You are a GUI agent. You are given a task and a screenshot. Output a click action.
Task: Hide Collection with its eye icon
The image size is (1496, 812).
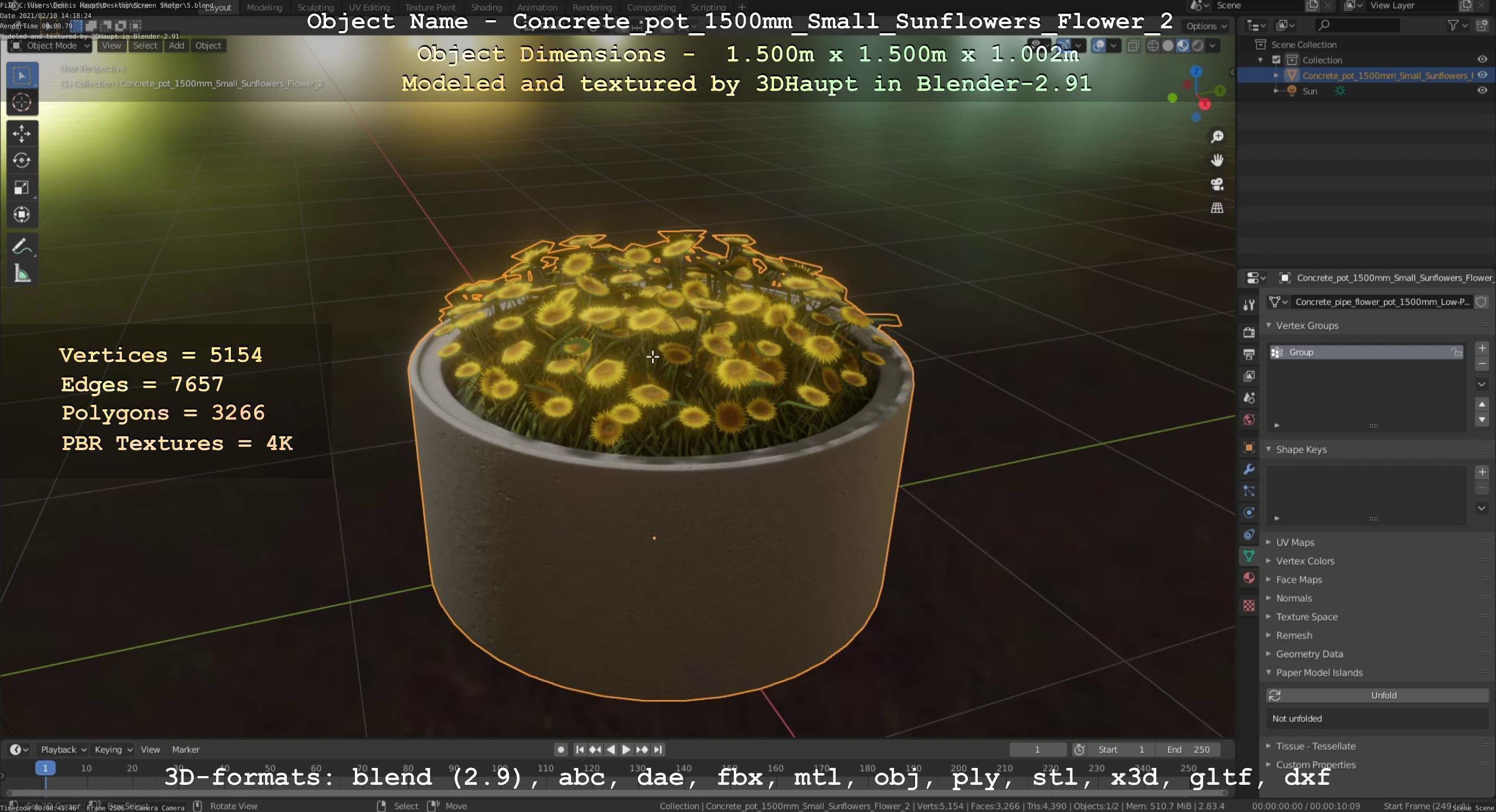(1482, 60)
